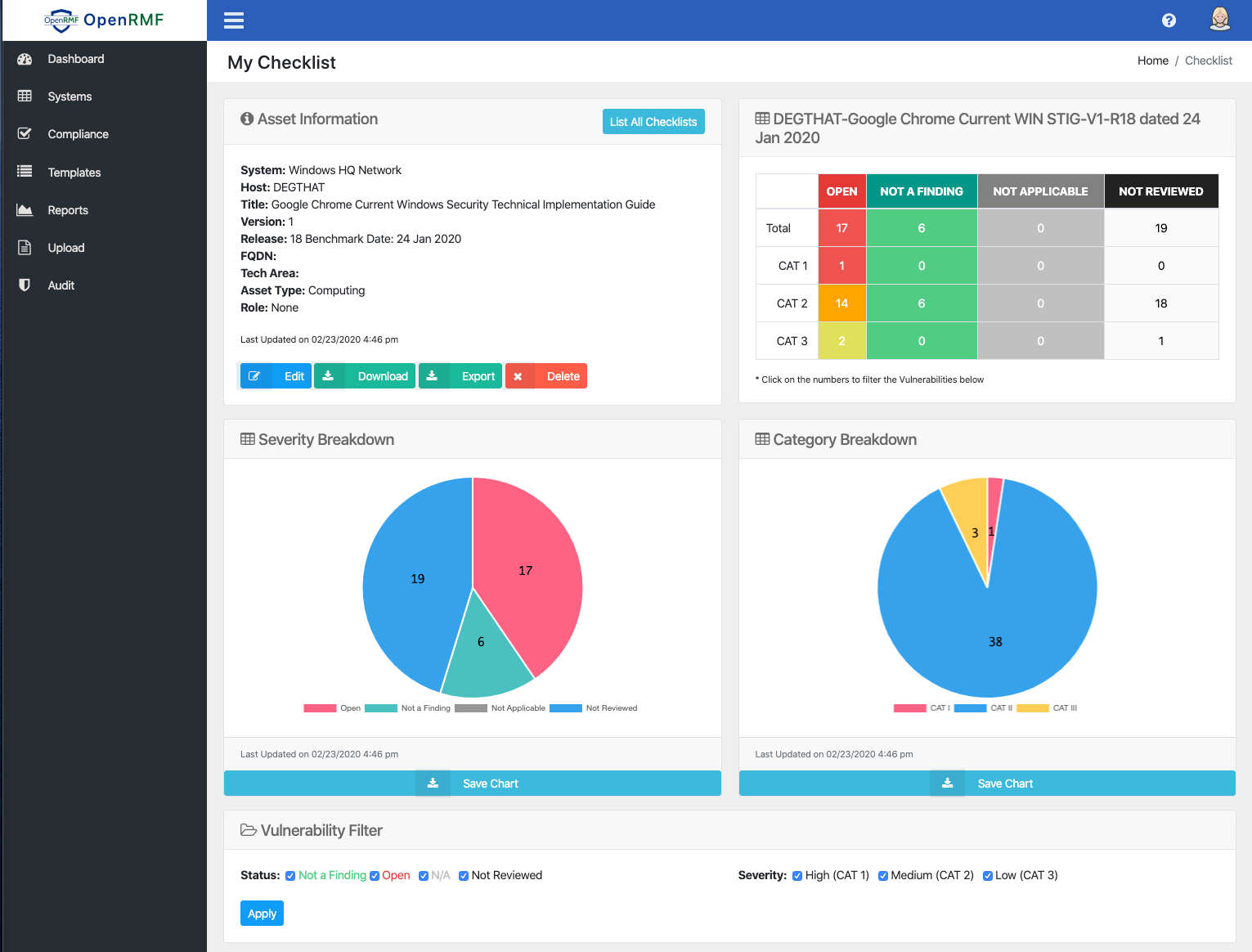Uncheck the Not a Finding status checkbox
The width and height of the screenshot is (1252, 952).
pyautogui.click(x=290, y=876)
